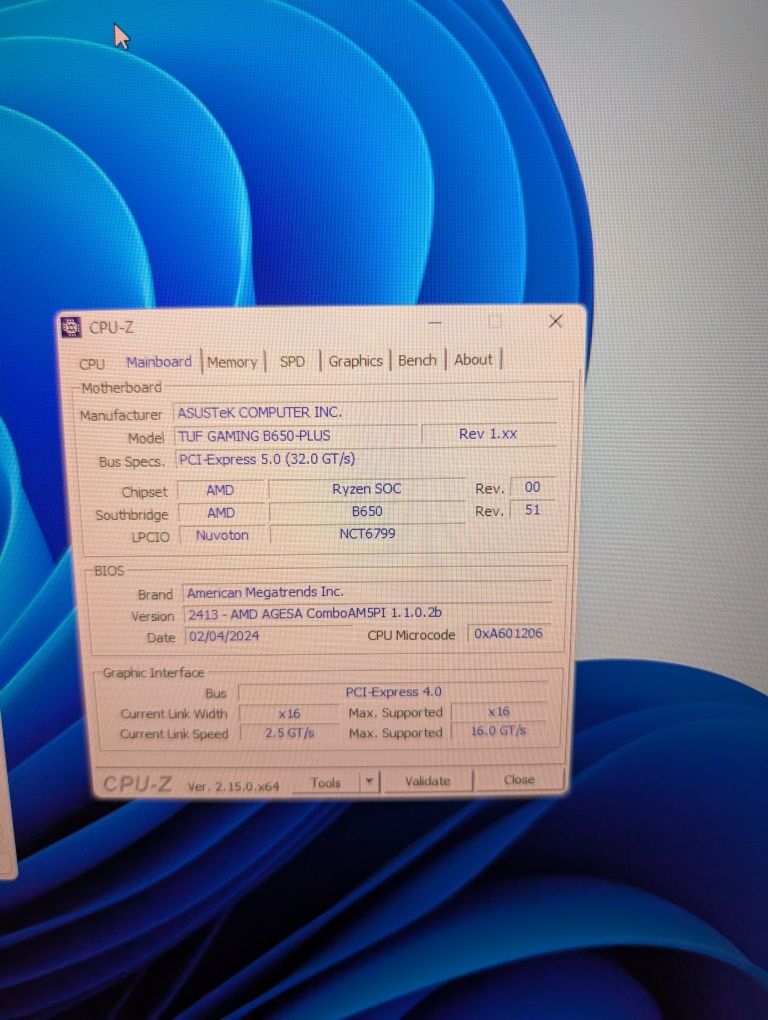
Task: Click the Nuvoton LPCIO vendor field
Action: pyautogui.click(x=222, y=535)
